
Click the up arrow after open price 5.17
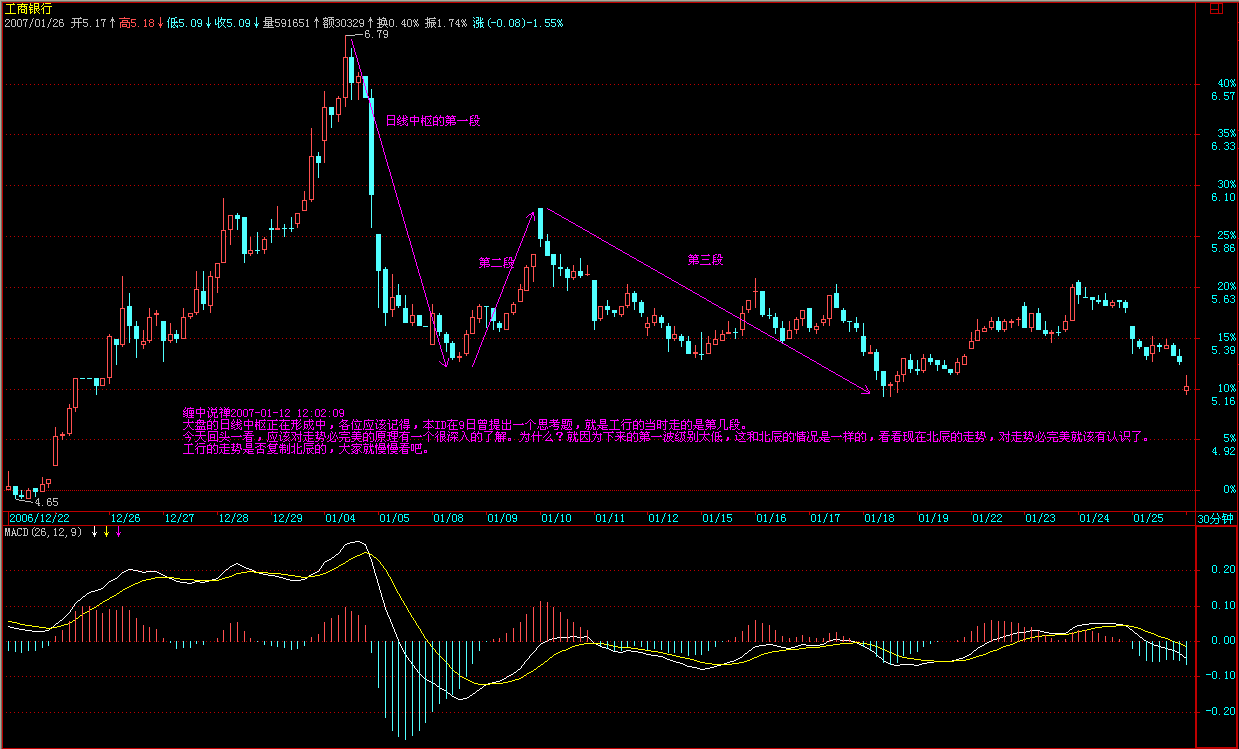tap(113, 22)
